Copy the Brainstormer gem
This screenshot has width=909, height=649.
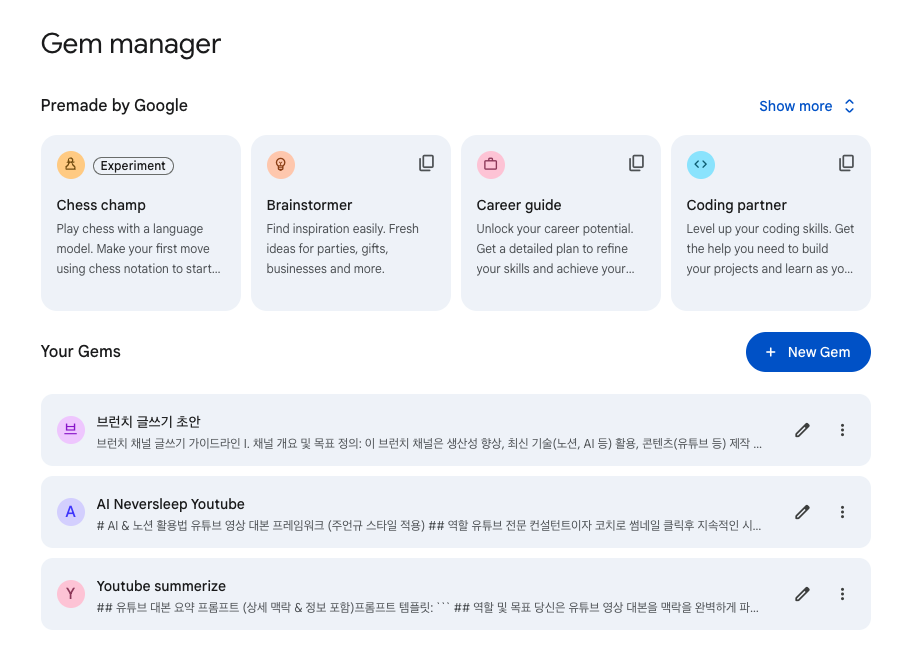pyautogui.click(x=427, y=162)
